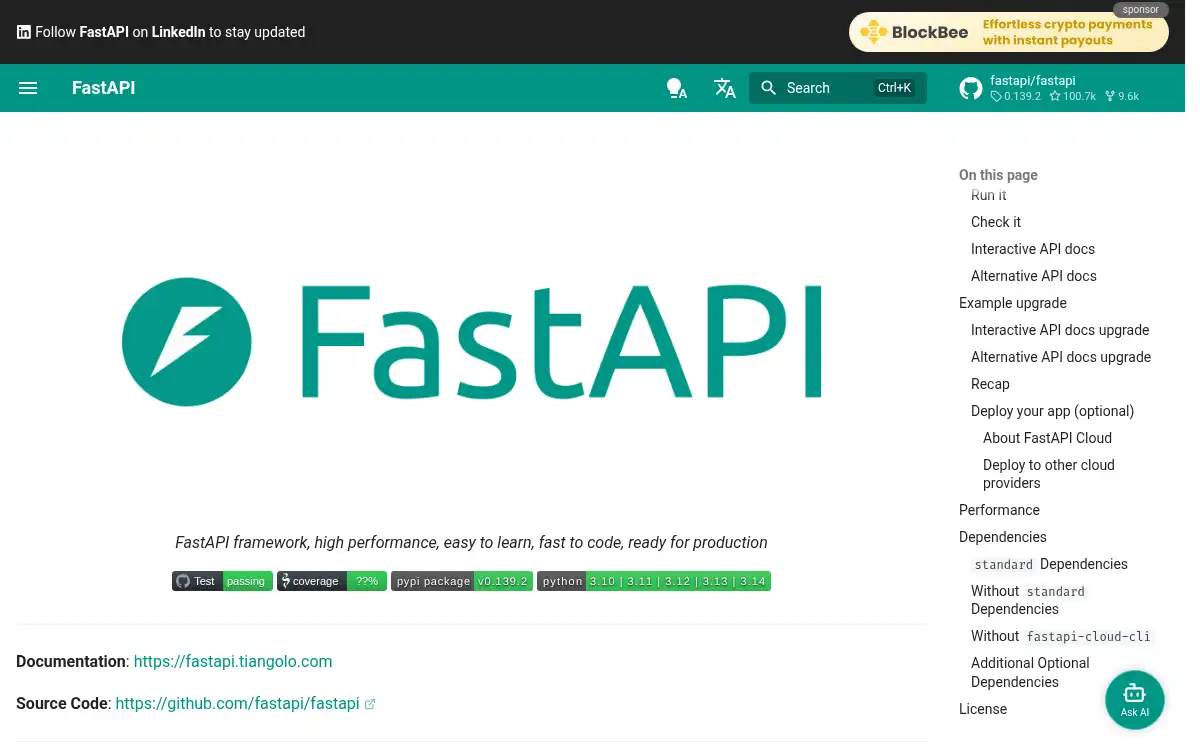Go to Alternative API docs upgrade
Image resolution: width=1200 pixels, height=750 pixels.
pos(1061,357)
